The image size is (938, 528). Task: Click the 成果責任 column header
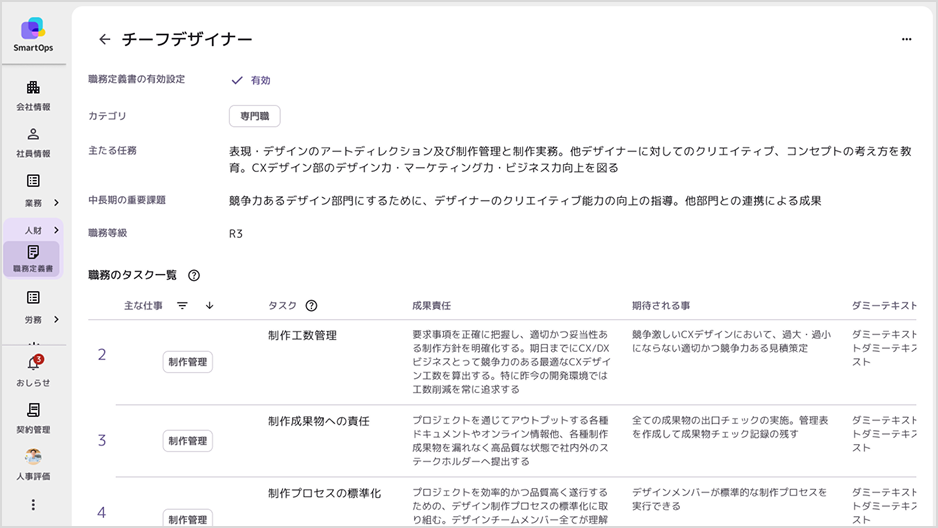pyautogui.click(x=431, y=306)
